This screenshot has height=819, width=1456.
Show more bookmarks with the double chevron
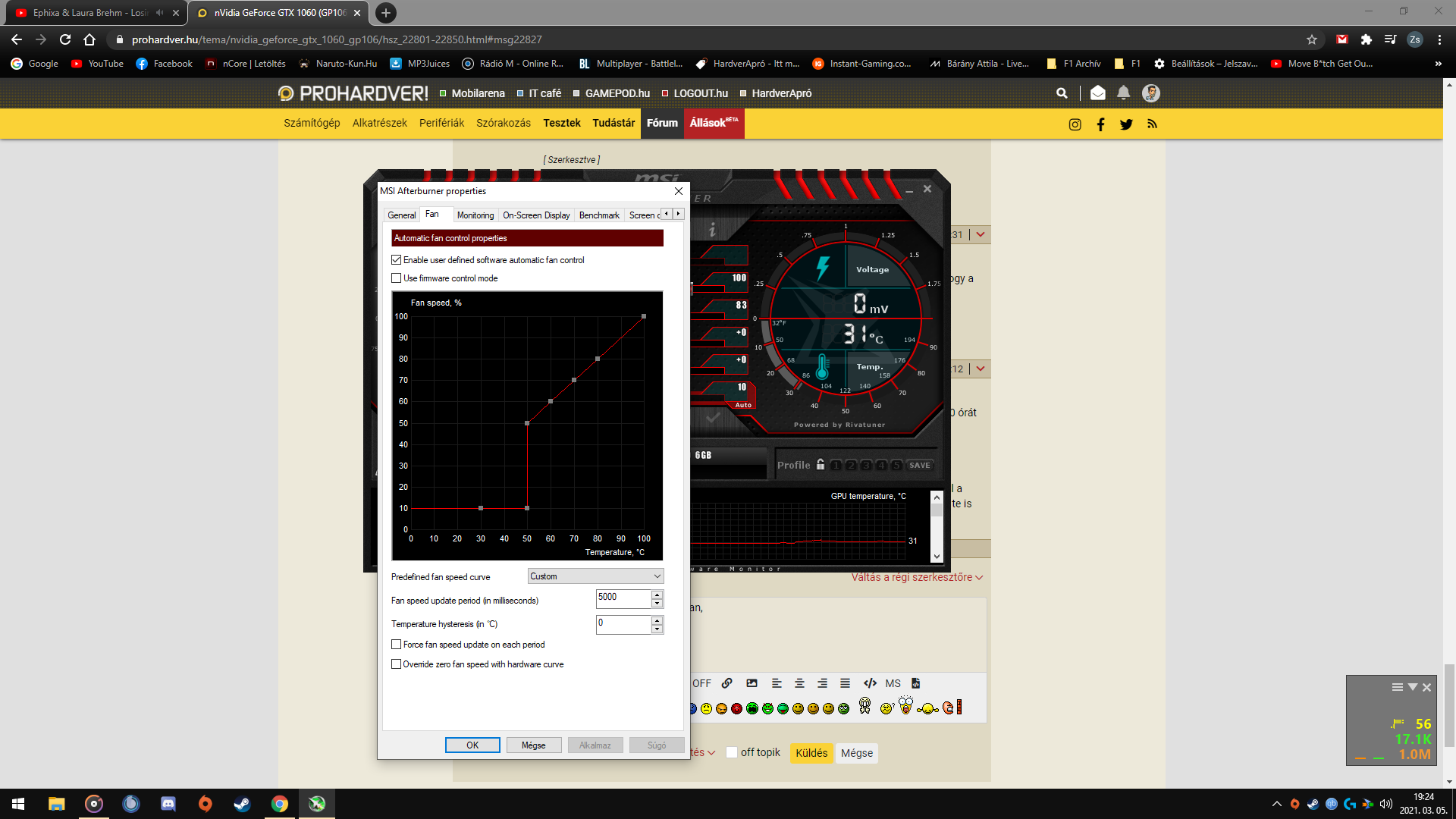coord(1438,64)
